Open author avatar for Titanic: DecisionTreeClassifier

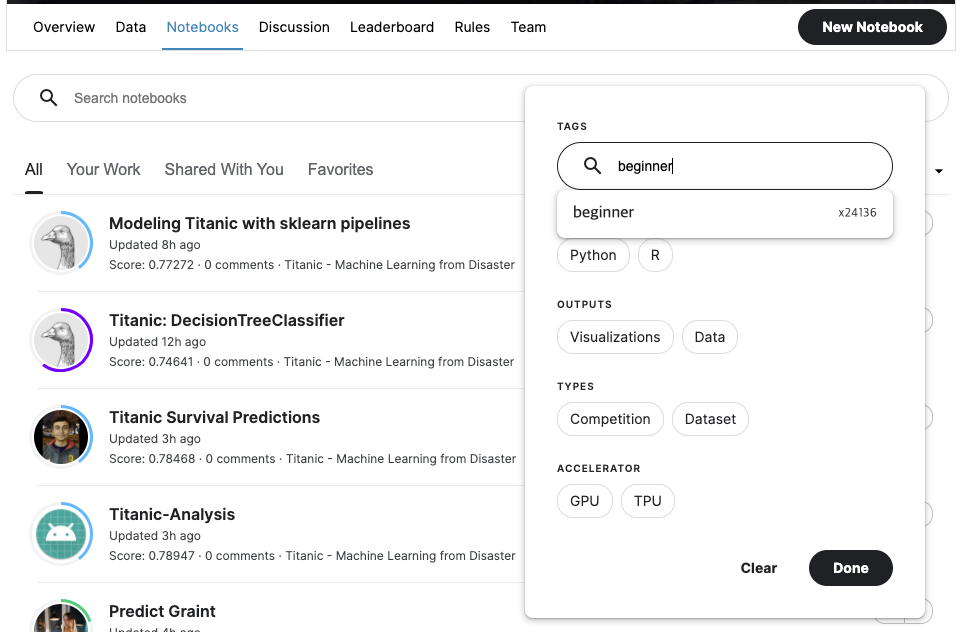click(x=61, y=340)
